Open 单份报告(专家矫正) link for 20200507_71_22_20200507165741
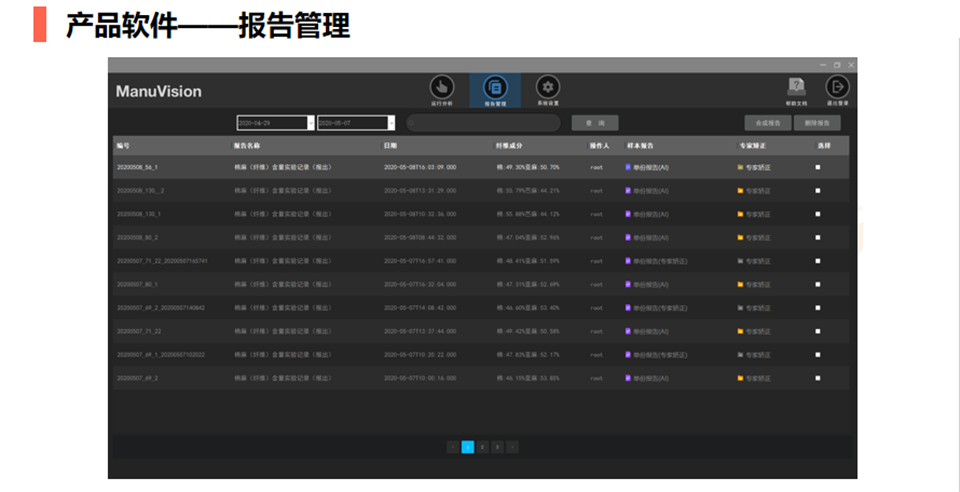The height and width of the screenshot is (492, 960). point(660,261)
